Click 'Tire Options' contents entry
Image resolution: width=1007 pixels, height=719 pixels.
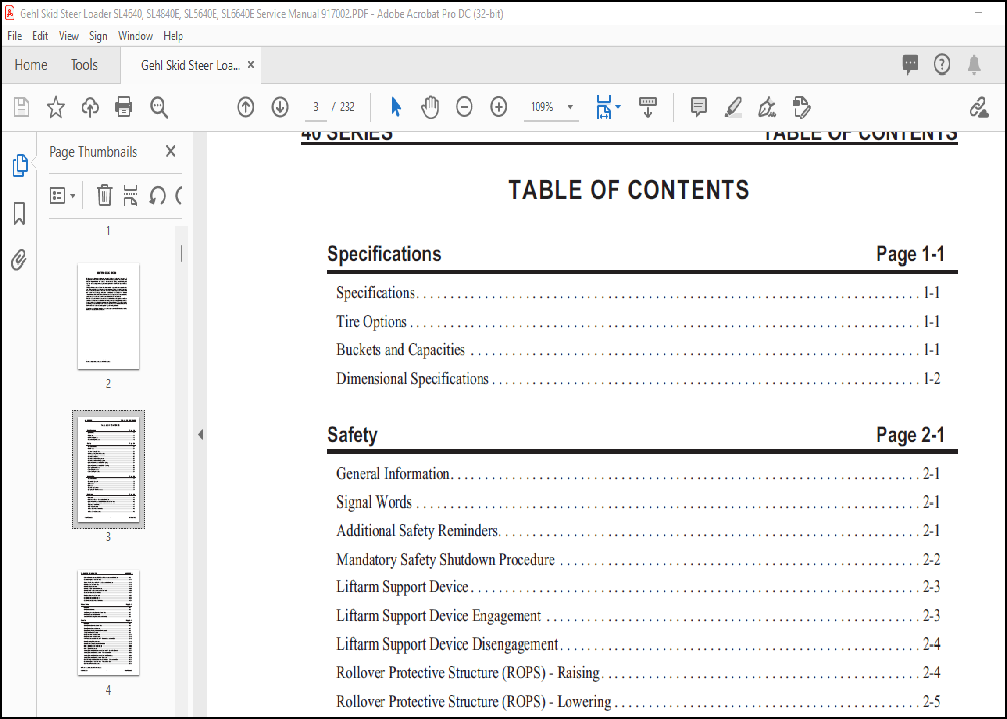(371, 322)
